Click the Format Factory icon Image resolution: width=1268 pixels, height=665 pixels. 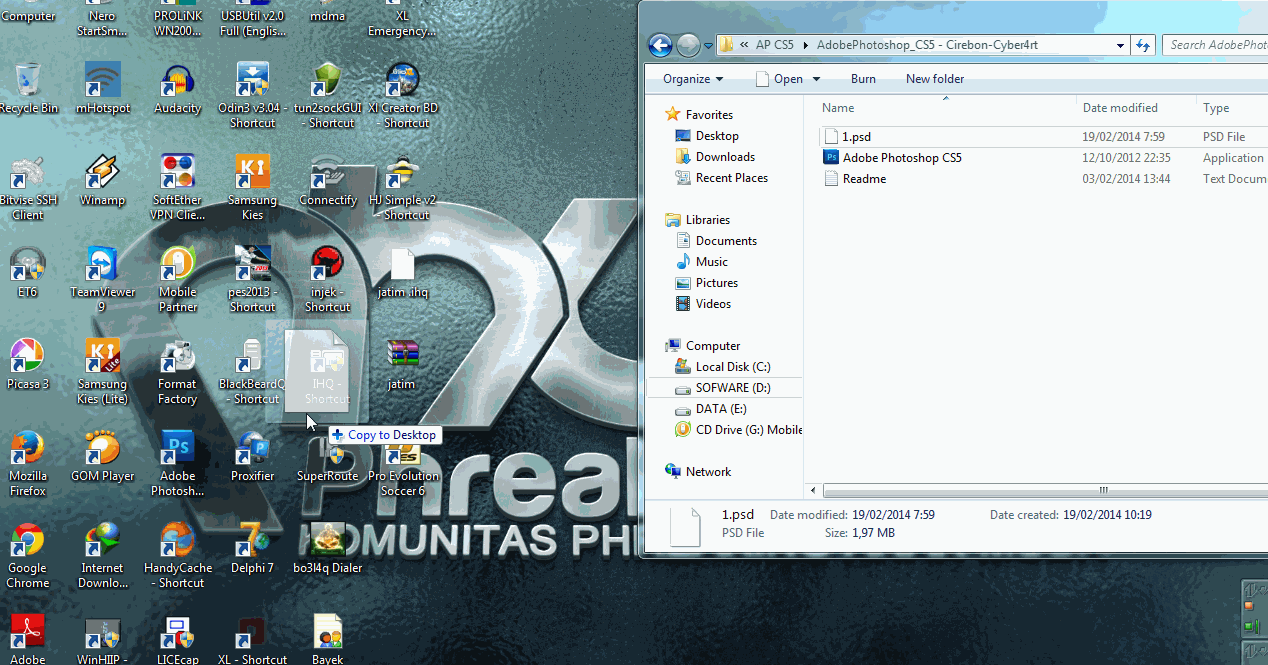pyautogui.click(x=178, y=372)
